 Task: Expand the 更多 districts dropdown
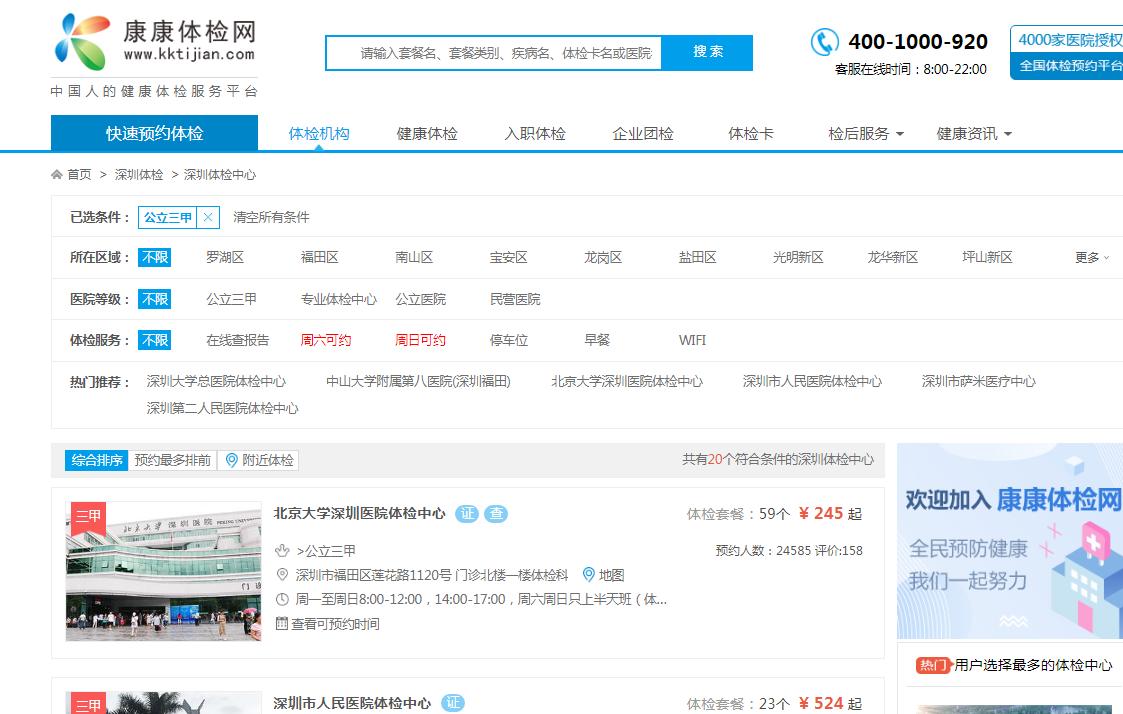(x=1089, y=257)
